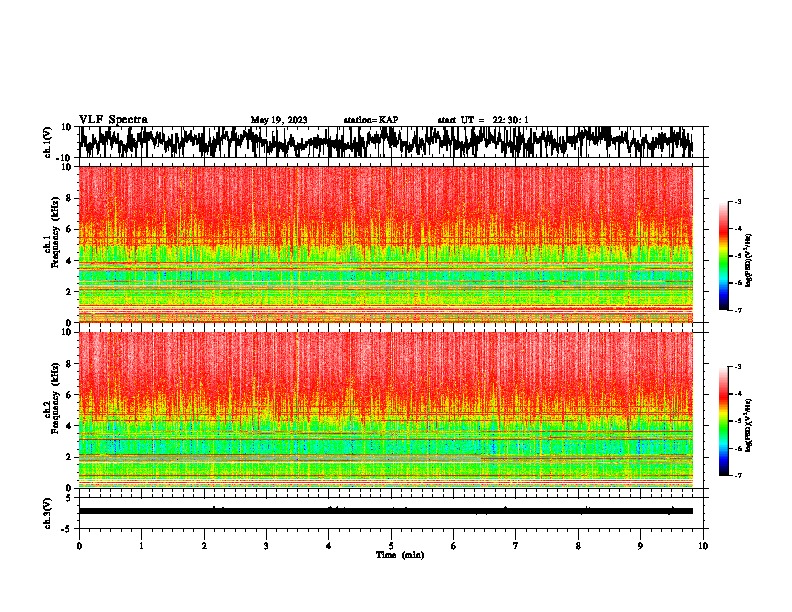Click time axis tick label "2"
Screen dimensions: 792x612
204,546
